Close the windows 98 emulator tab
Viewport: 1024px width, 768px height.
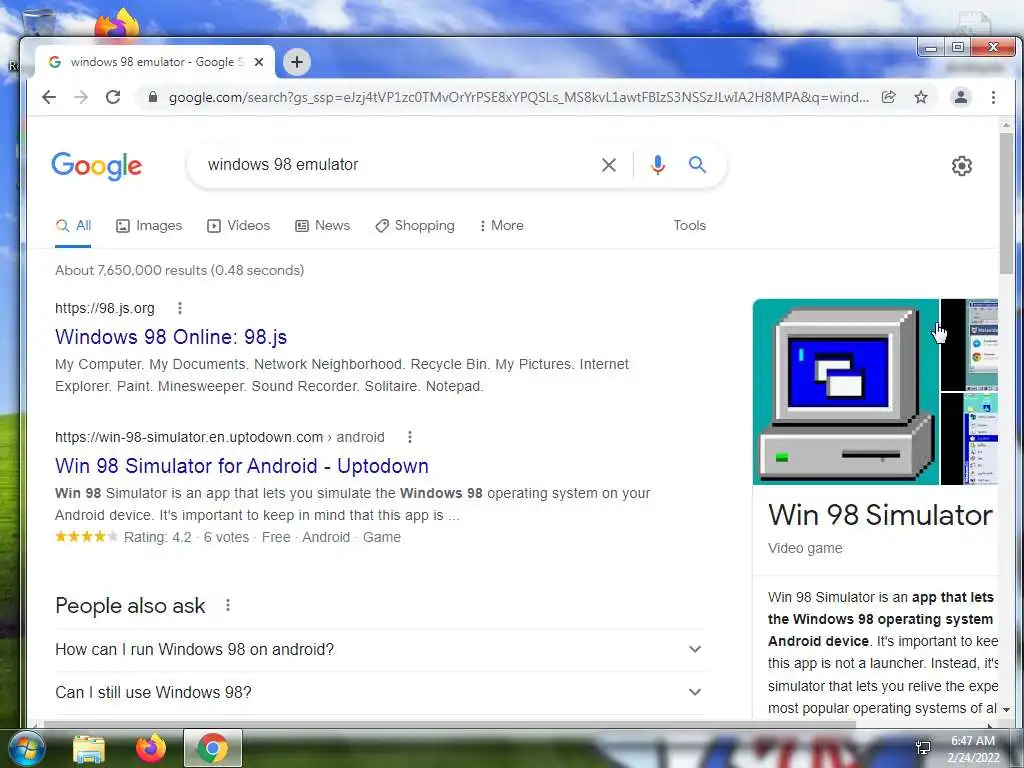(x=259, y=62)
